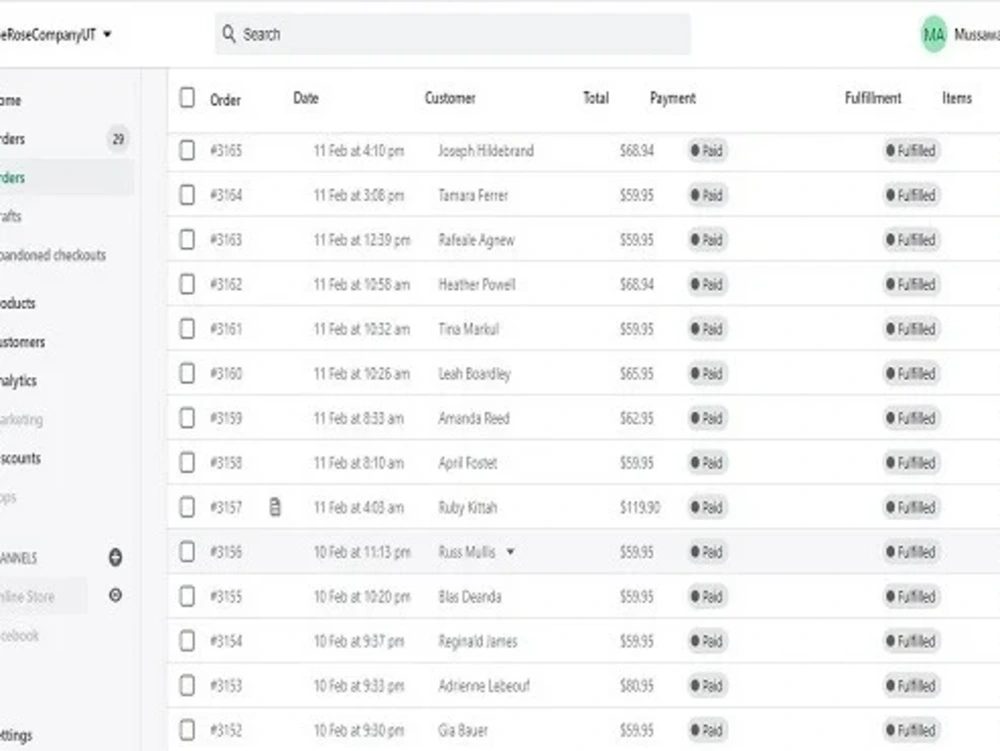Open Customers in sidebar
This screenshot has height=751, width=1000.
(x=23, y=342)
